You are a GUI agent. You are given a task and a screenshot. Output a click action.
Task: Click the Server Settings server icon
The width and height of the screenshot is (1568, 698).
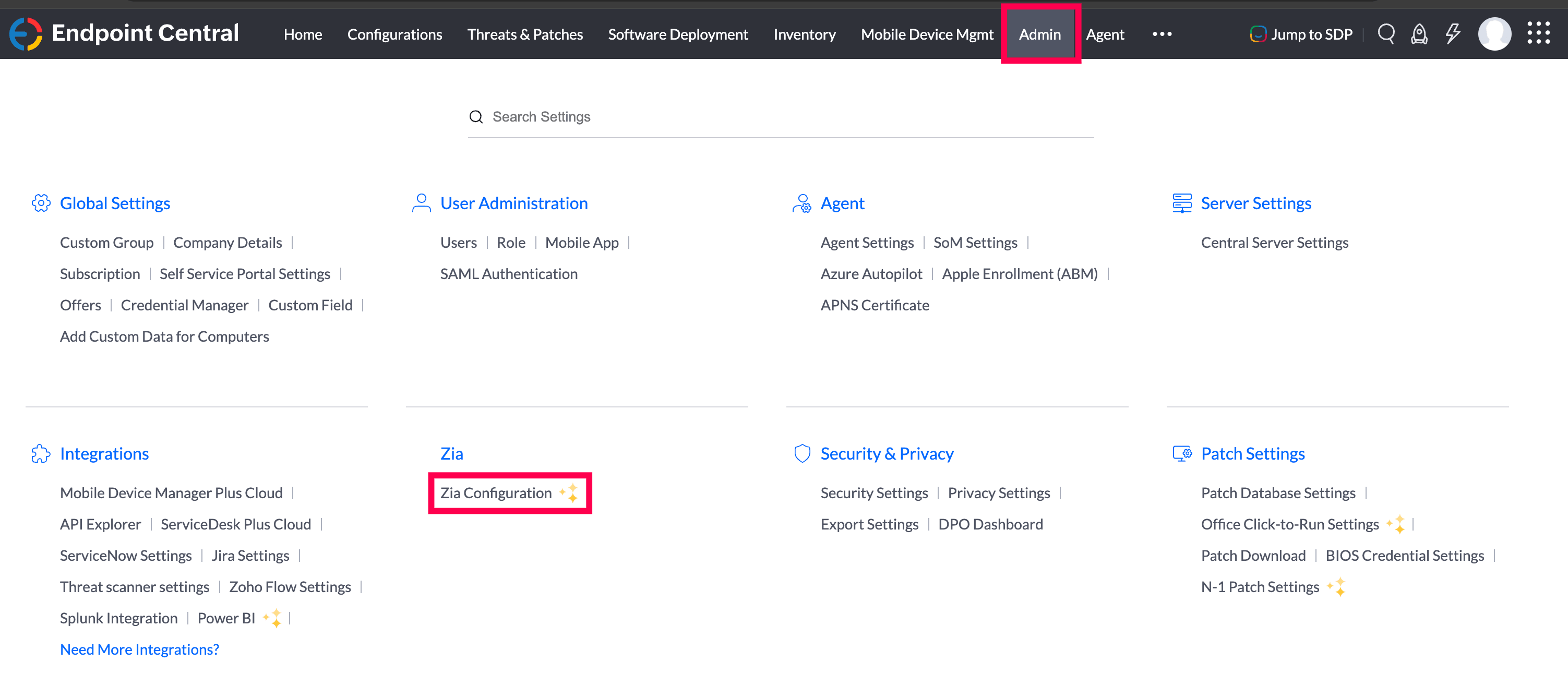(1182, 203)
